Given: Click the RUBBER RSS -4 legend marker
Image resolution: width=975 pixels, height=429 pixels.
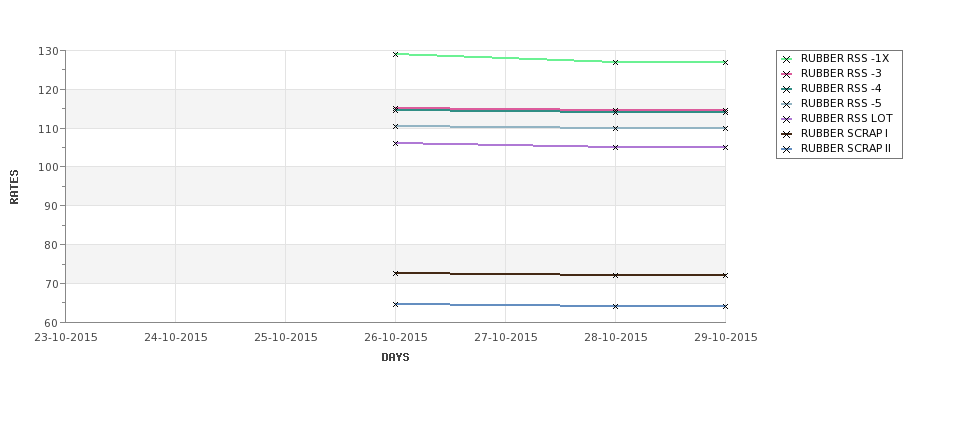Looking at the screenshot, I should (x=787, y=89).
